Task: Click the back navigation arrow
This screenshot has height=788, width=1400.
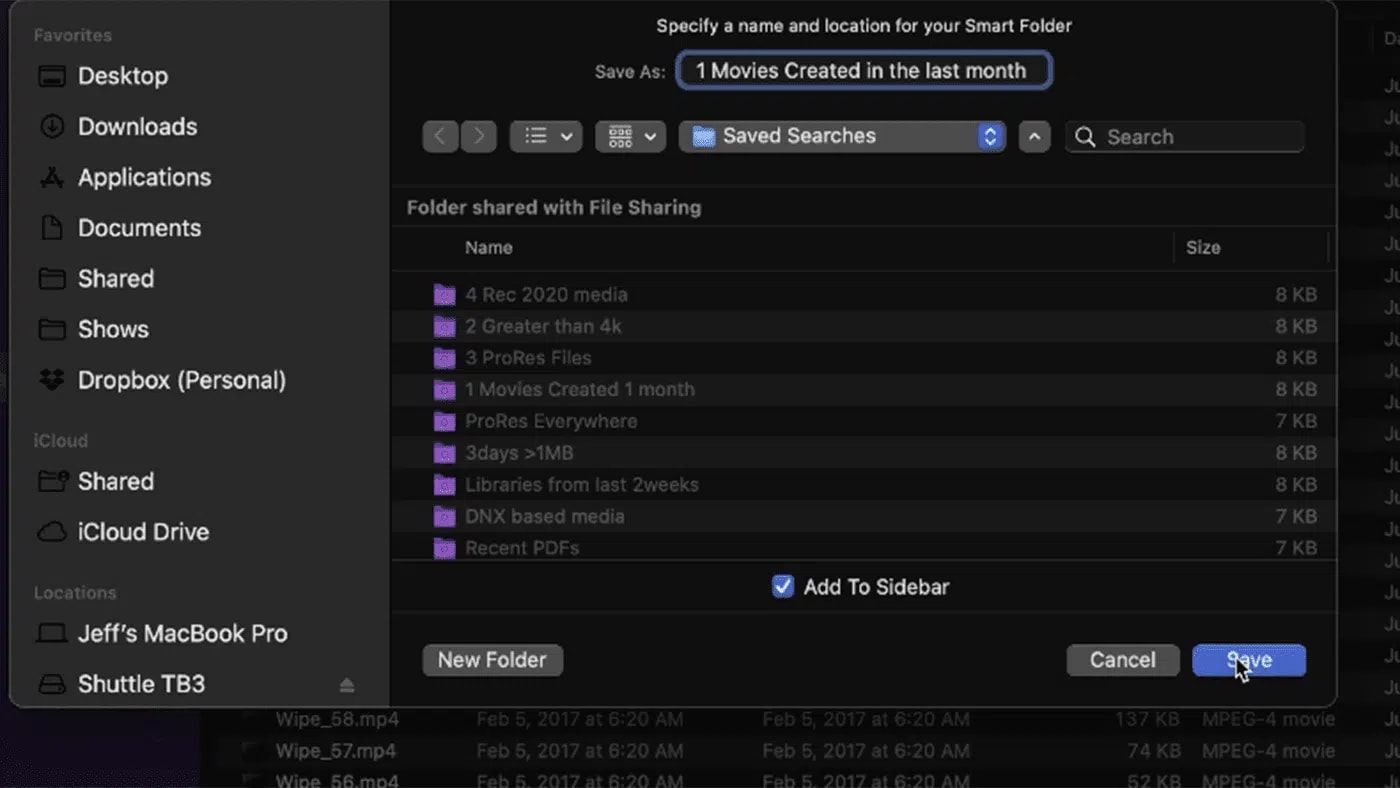Action: [440, 136]
